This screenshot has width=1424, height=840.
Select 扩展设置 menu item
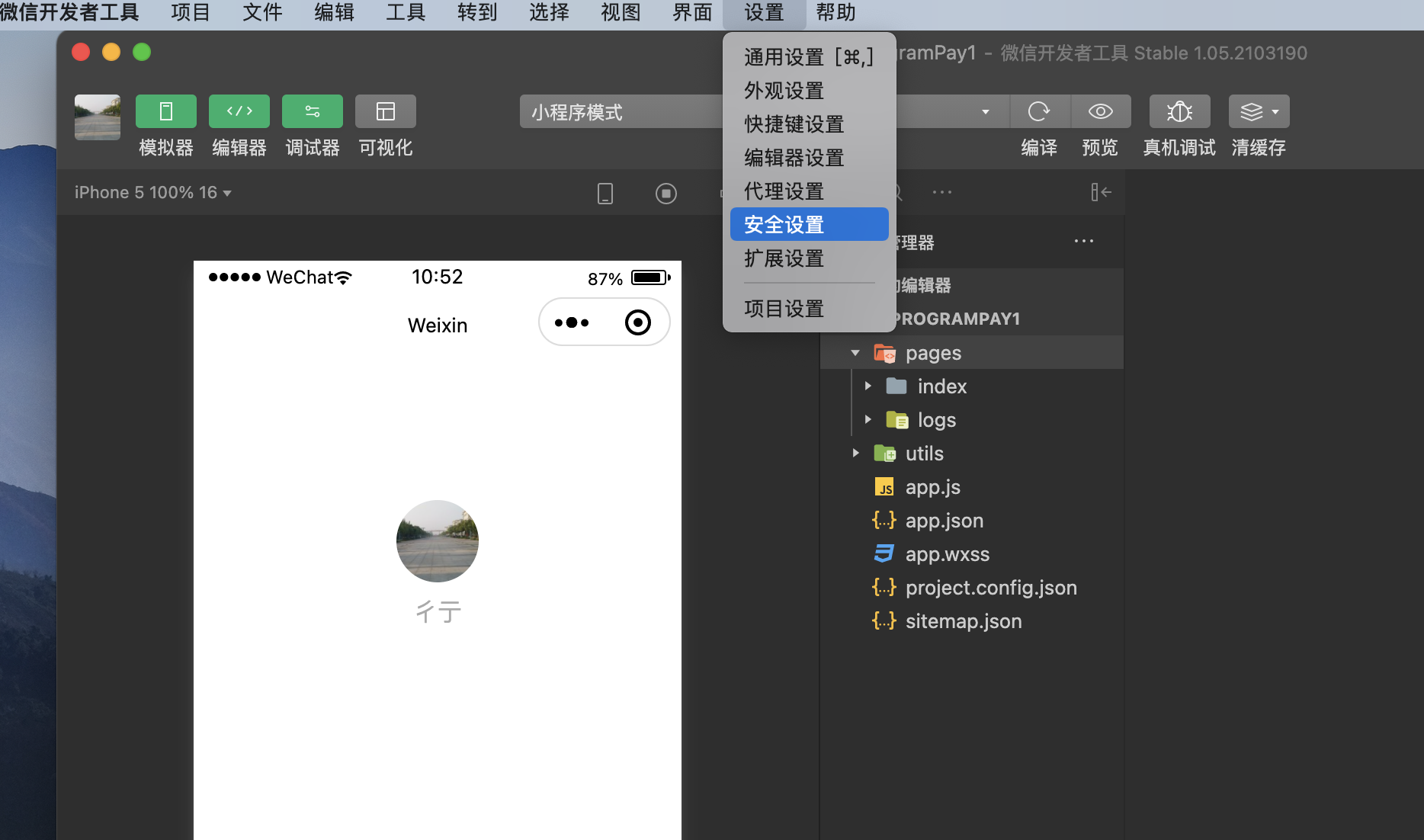coord(809,258)
